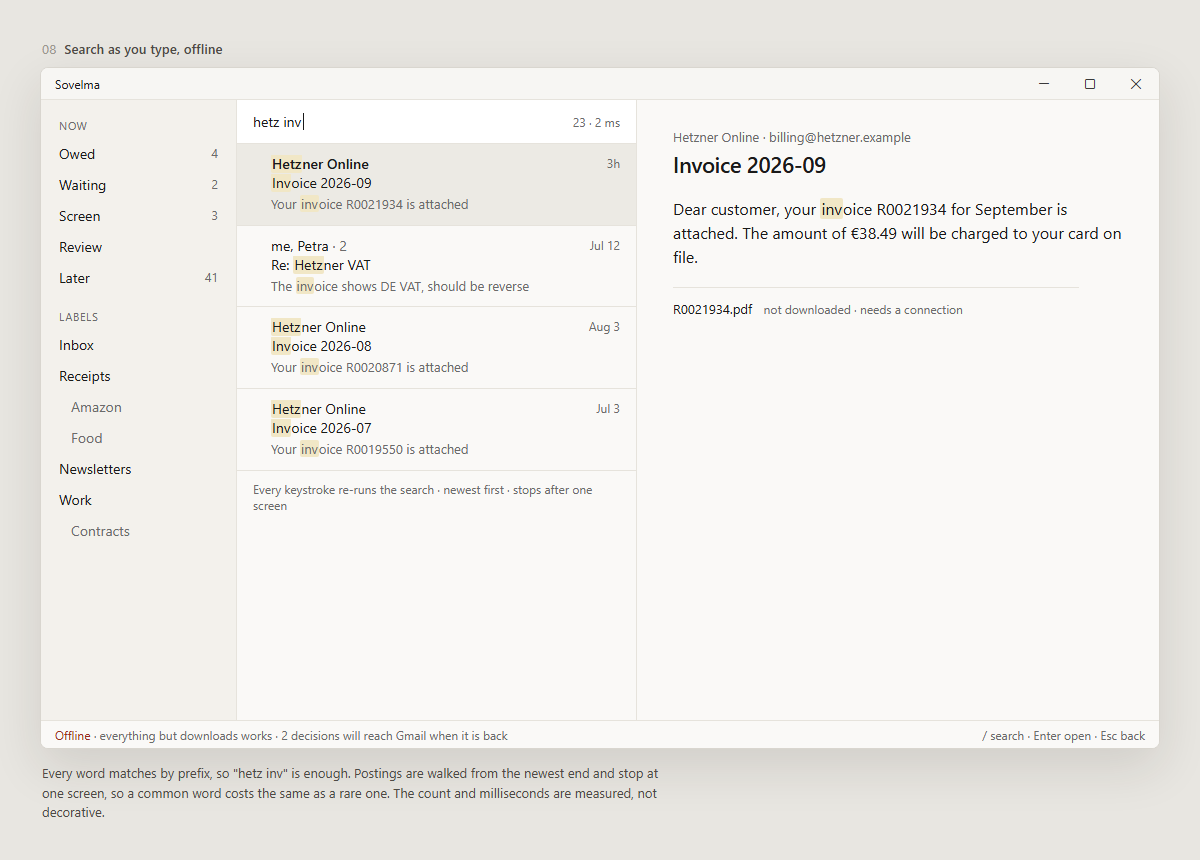The image size is (1200, 860).
Task: Select the Receipts label
Action: click(x=138, y=376)
